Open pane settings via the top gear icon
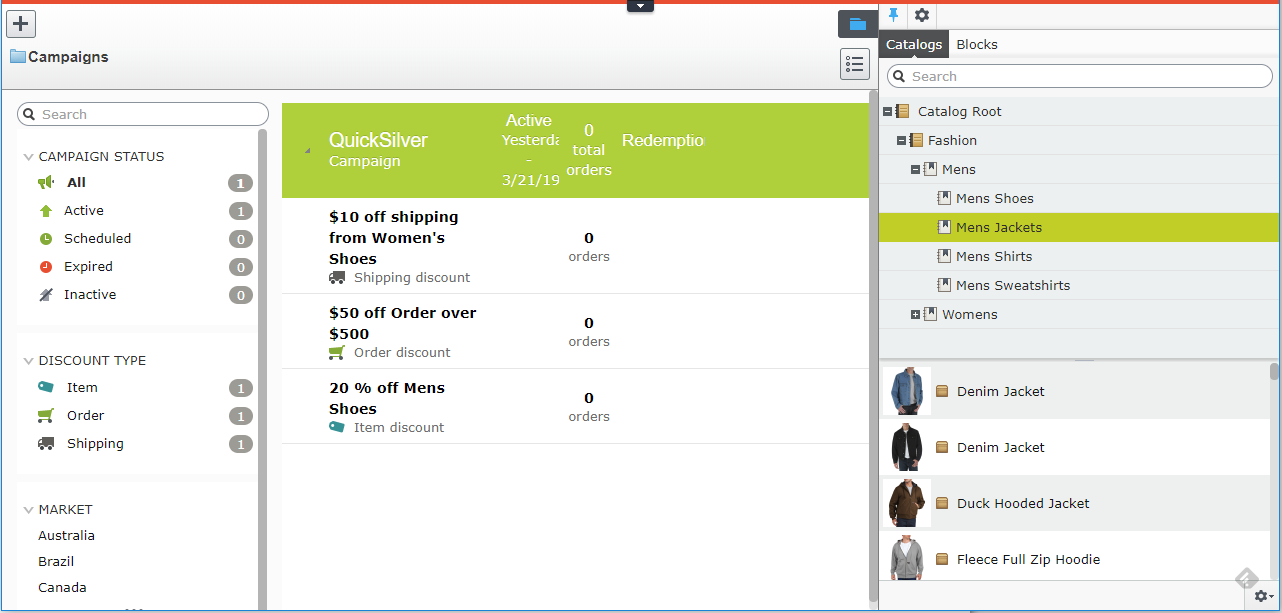Viewport: 1282px width, 613px height. tap(922, 15)
